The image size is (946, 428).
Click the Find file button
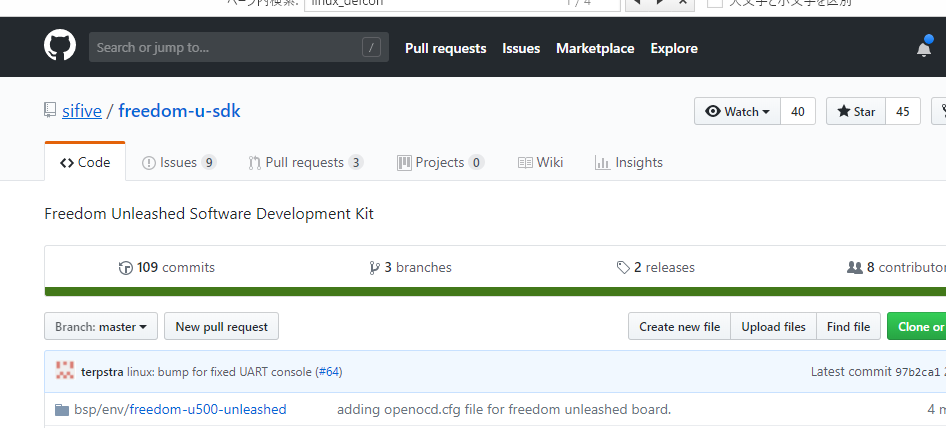coord(848,327)
